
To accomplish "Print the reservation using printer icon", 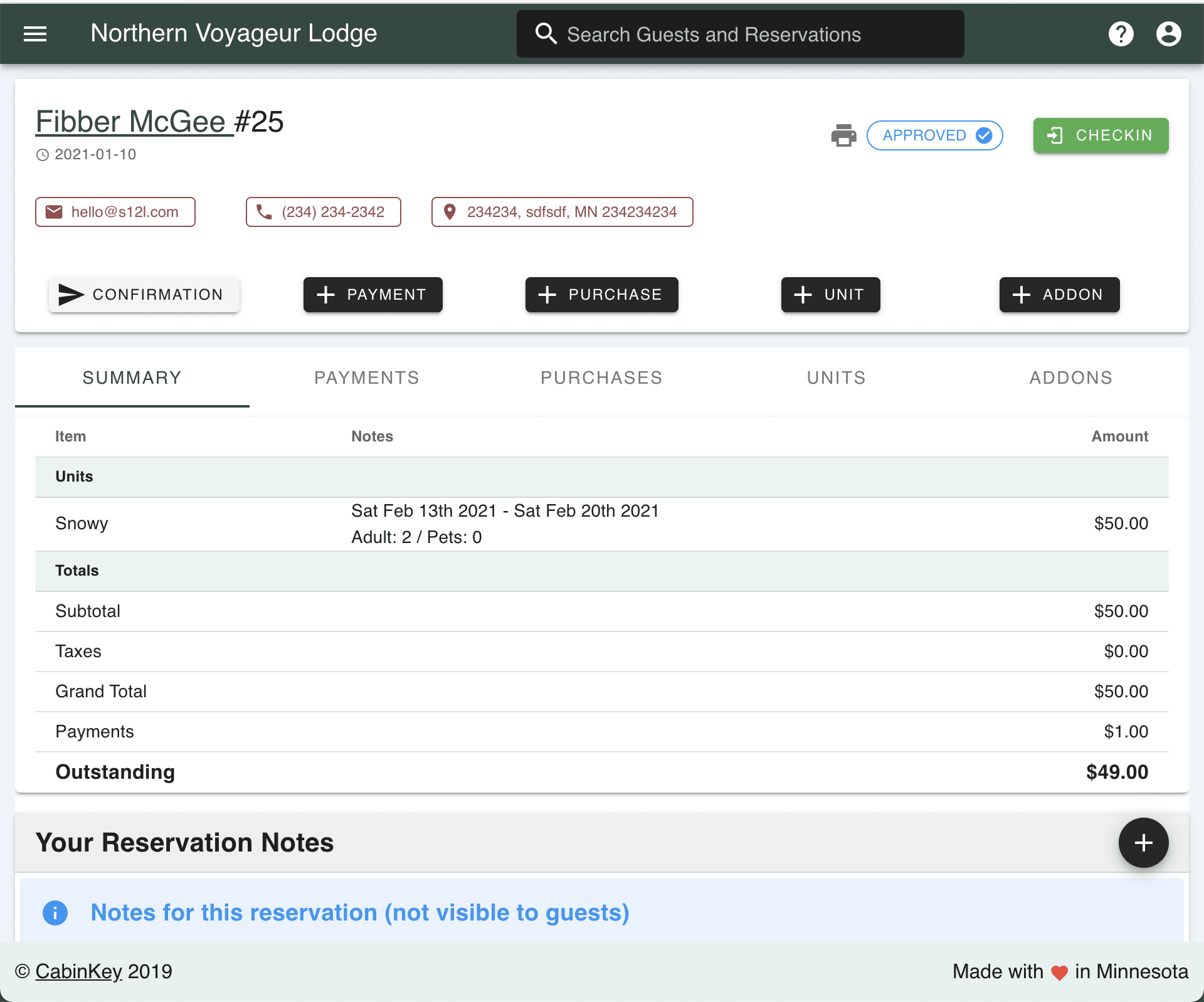I will (843, 135).
